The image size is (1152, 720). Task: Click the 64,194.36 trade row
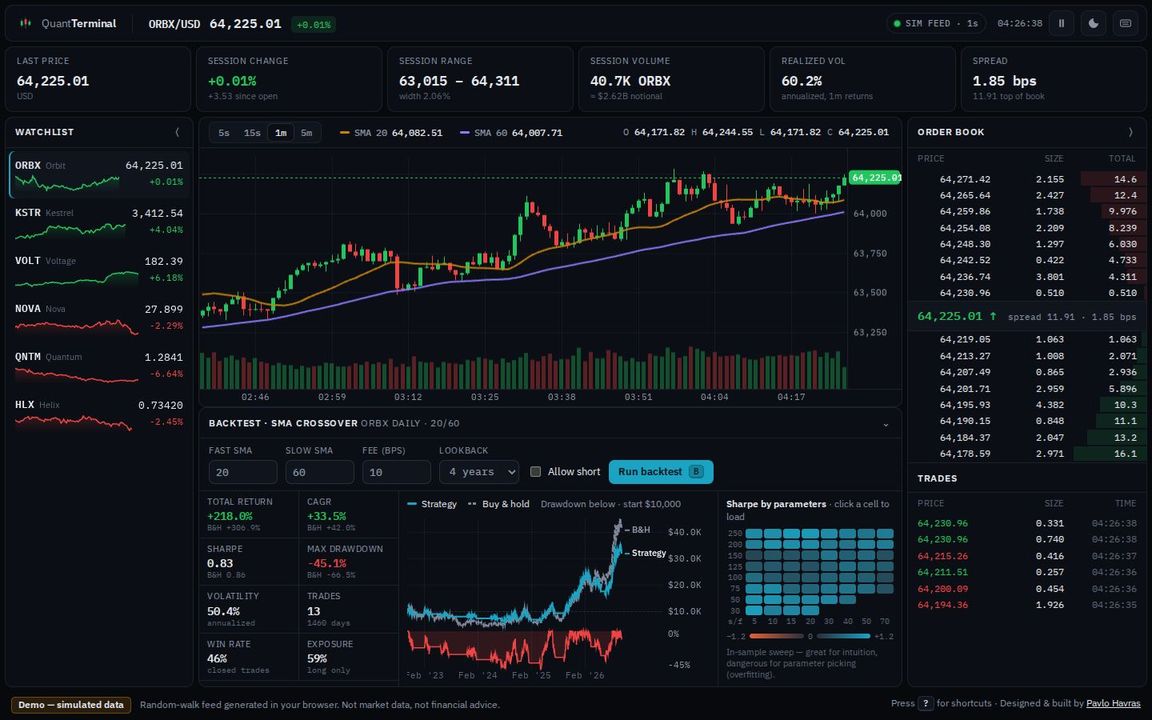pos(1027,605)
